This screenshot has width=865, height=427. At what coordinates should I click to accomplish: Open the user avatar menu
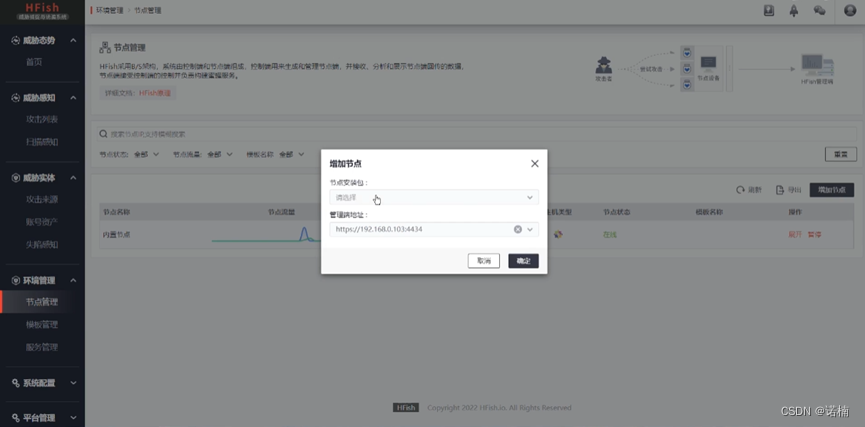[850, 10]
